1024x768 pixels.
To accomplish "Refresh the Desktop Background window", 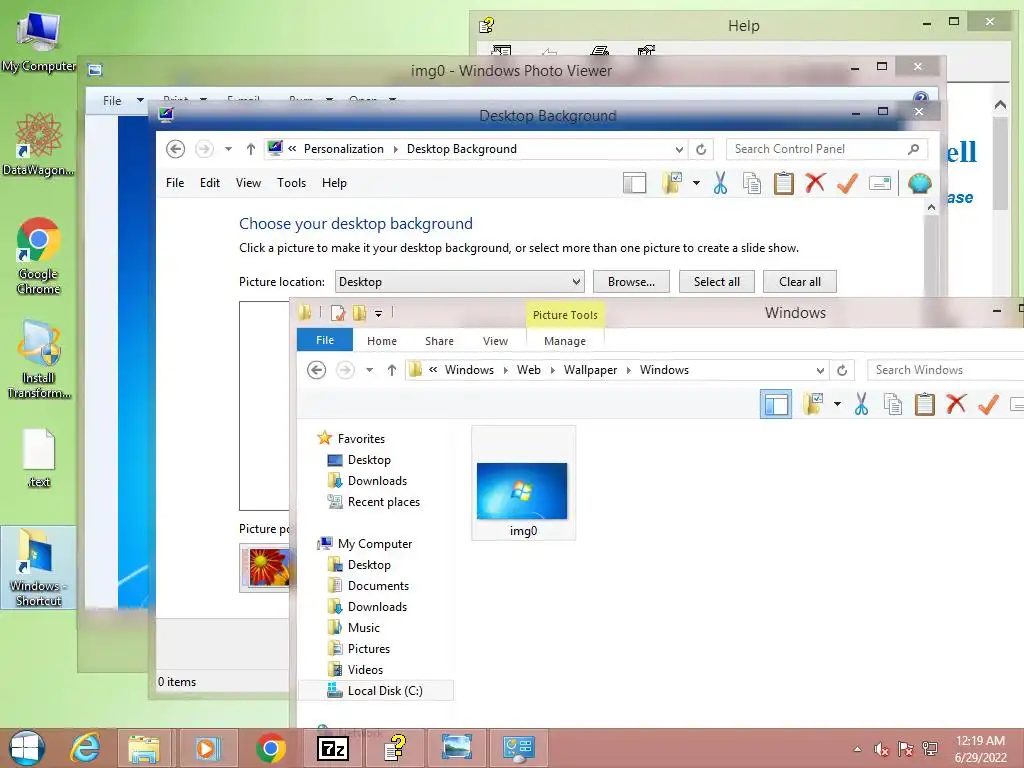I will point(701,150).
